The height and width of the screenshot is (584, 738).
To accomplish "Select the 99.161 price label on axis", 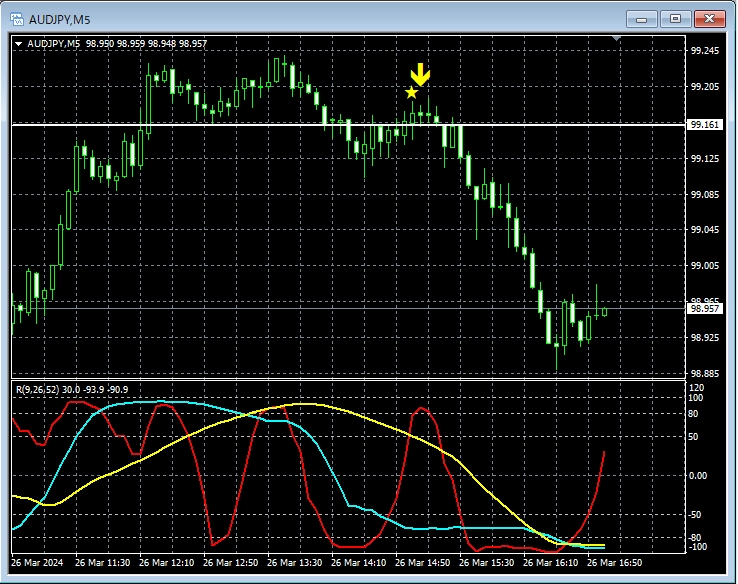I will point(703,125).
